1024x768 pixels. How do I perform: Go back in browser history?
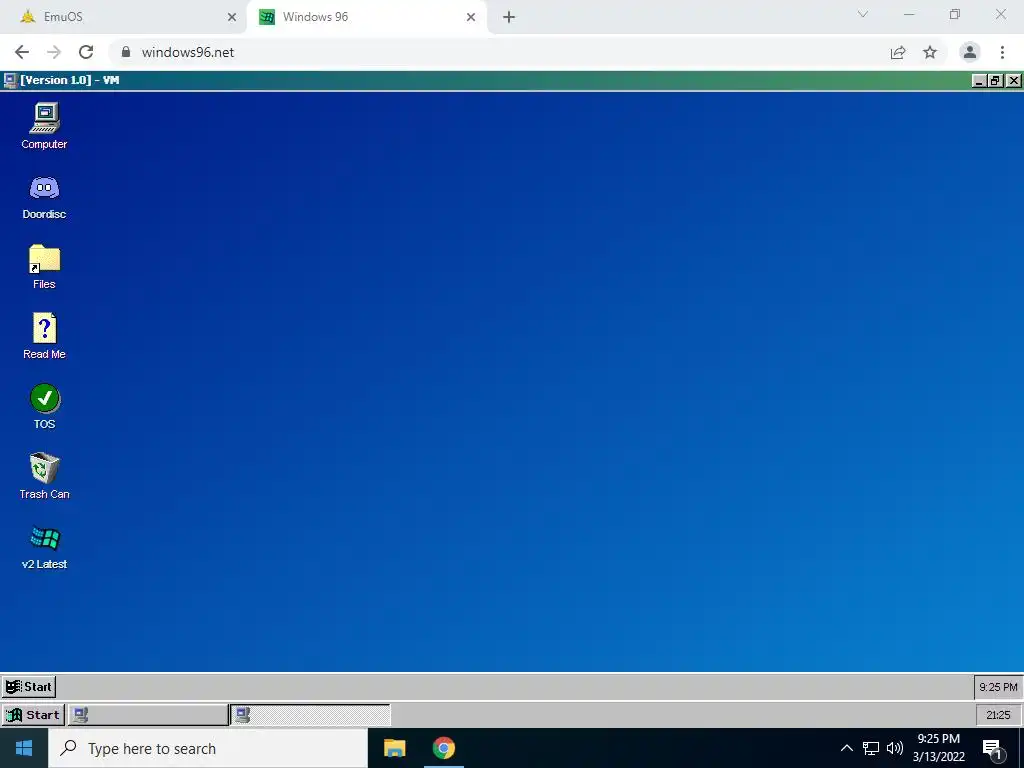22,52
